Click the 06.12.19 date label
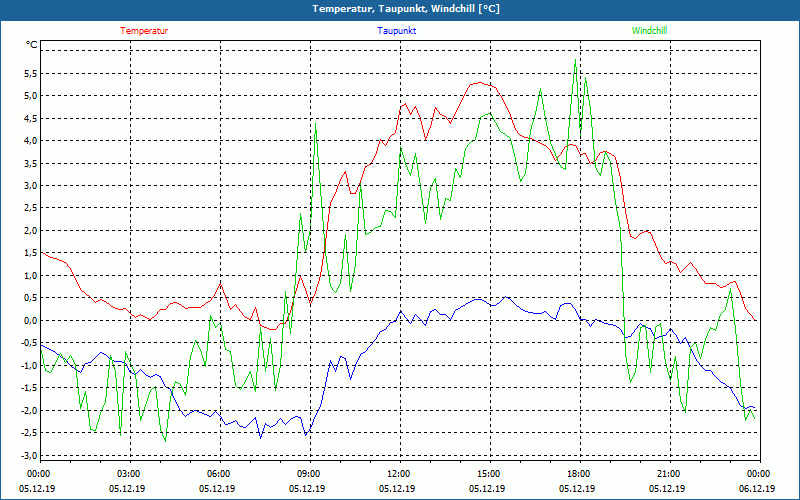The width and height of the screenshot is (800, 500). tap(757, 489)
